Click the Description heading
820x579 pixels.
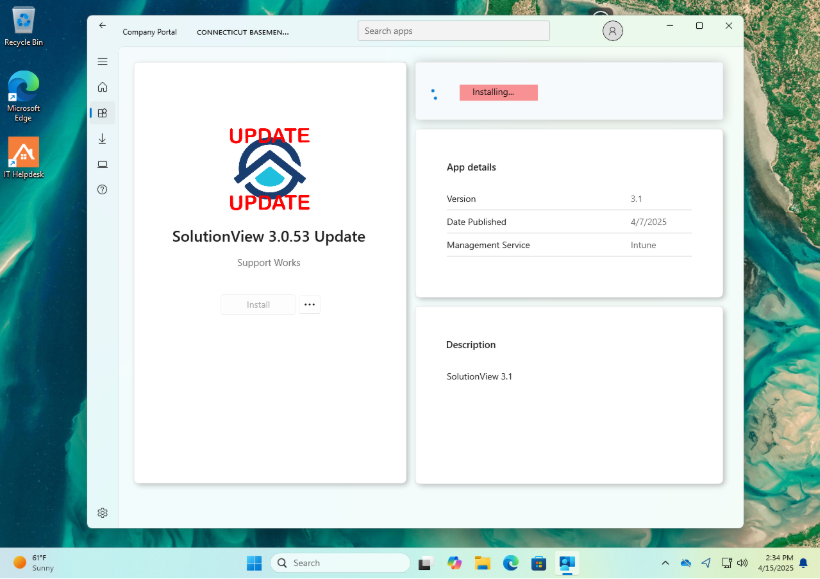[x=471, y=345]
